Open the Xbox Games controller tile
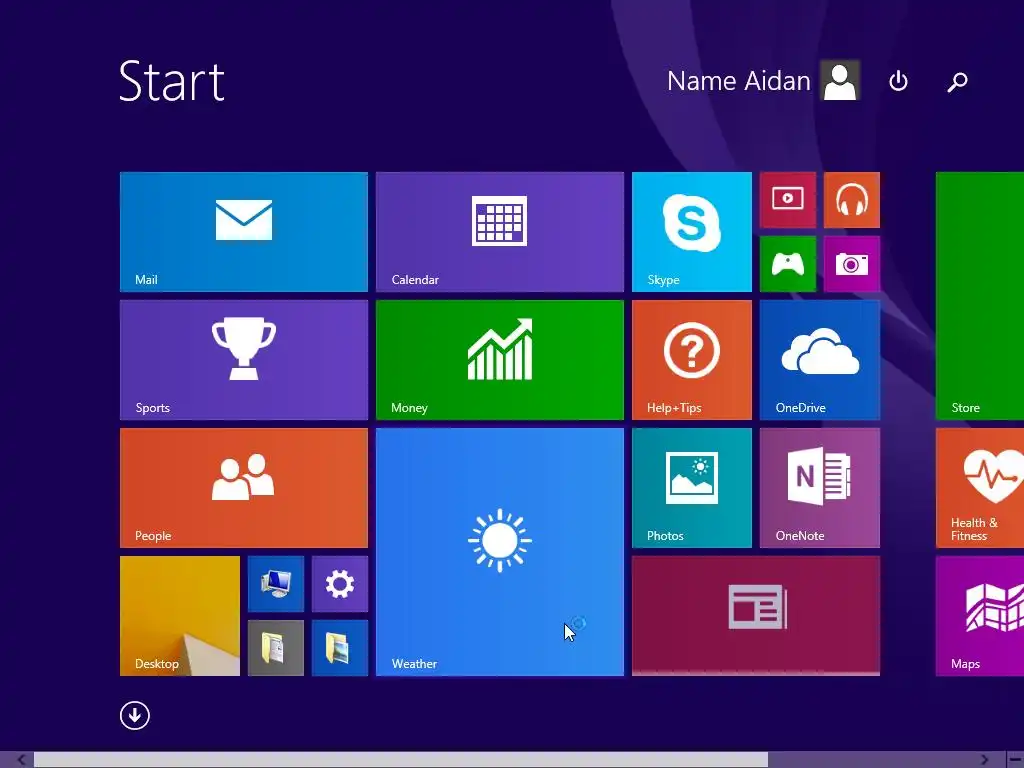The height and width of the screenshot is (768, 1024). [x=788, y=264]
